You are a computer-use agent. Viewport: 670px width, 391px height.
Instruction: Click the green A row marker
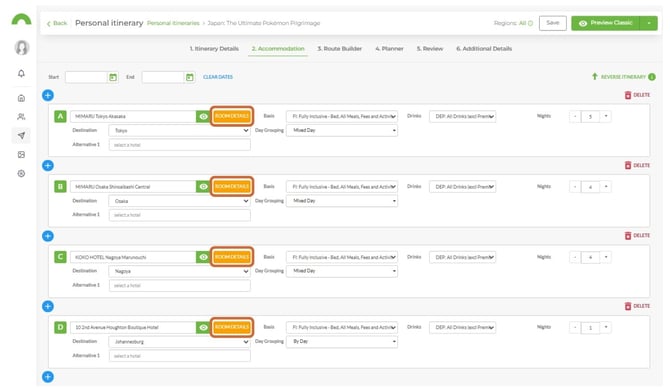(x=60, y=116)
